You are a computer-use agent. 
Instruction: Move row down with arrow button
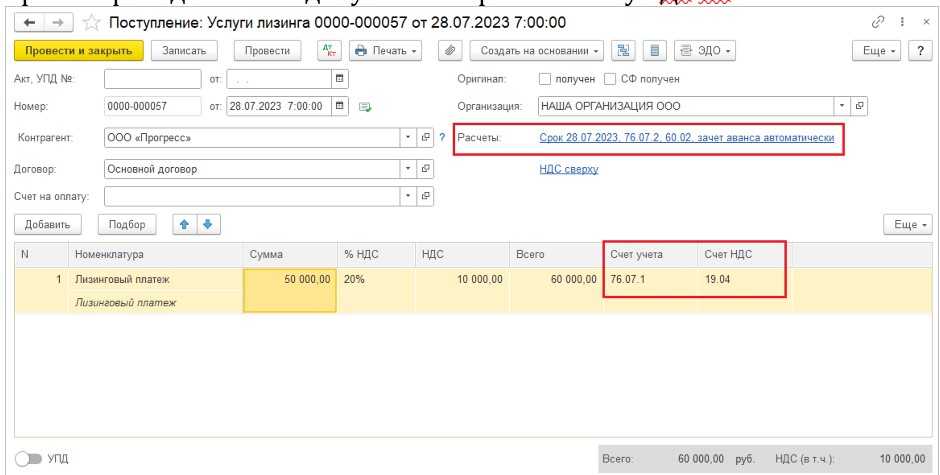point(207,225)
